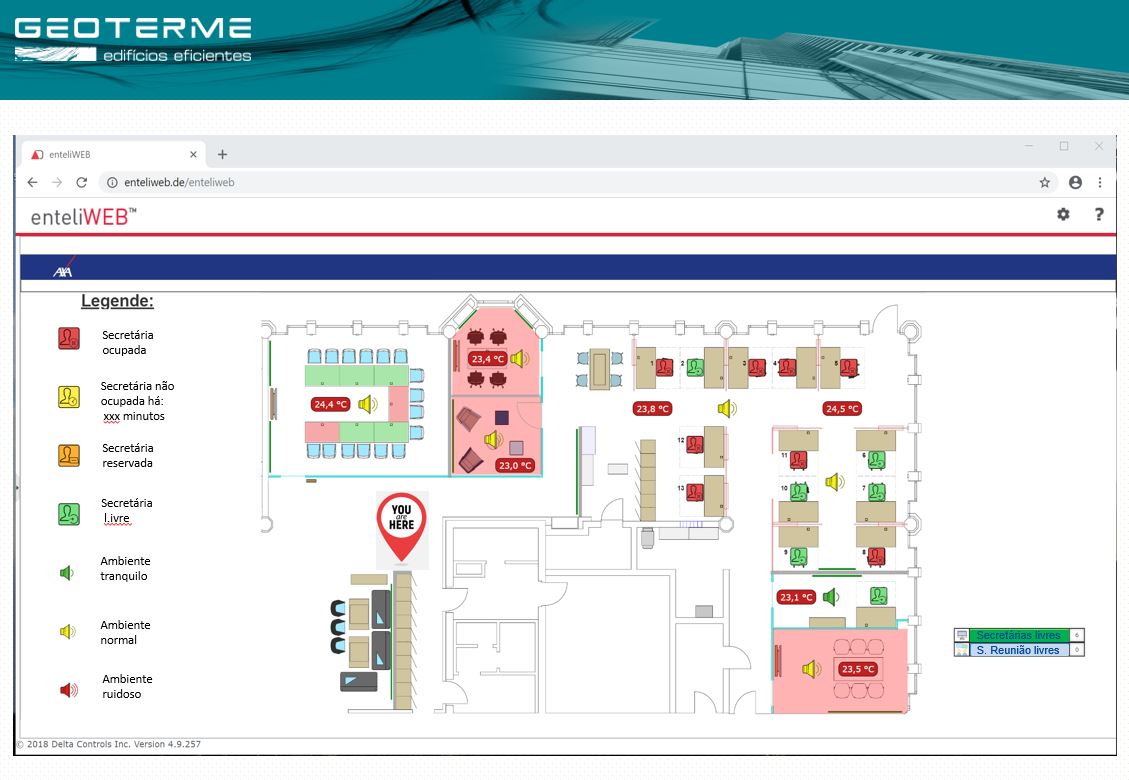1129x780 pixels.
Task: Select occupied desk 3 icon
Action: (756, 367)
